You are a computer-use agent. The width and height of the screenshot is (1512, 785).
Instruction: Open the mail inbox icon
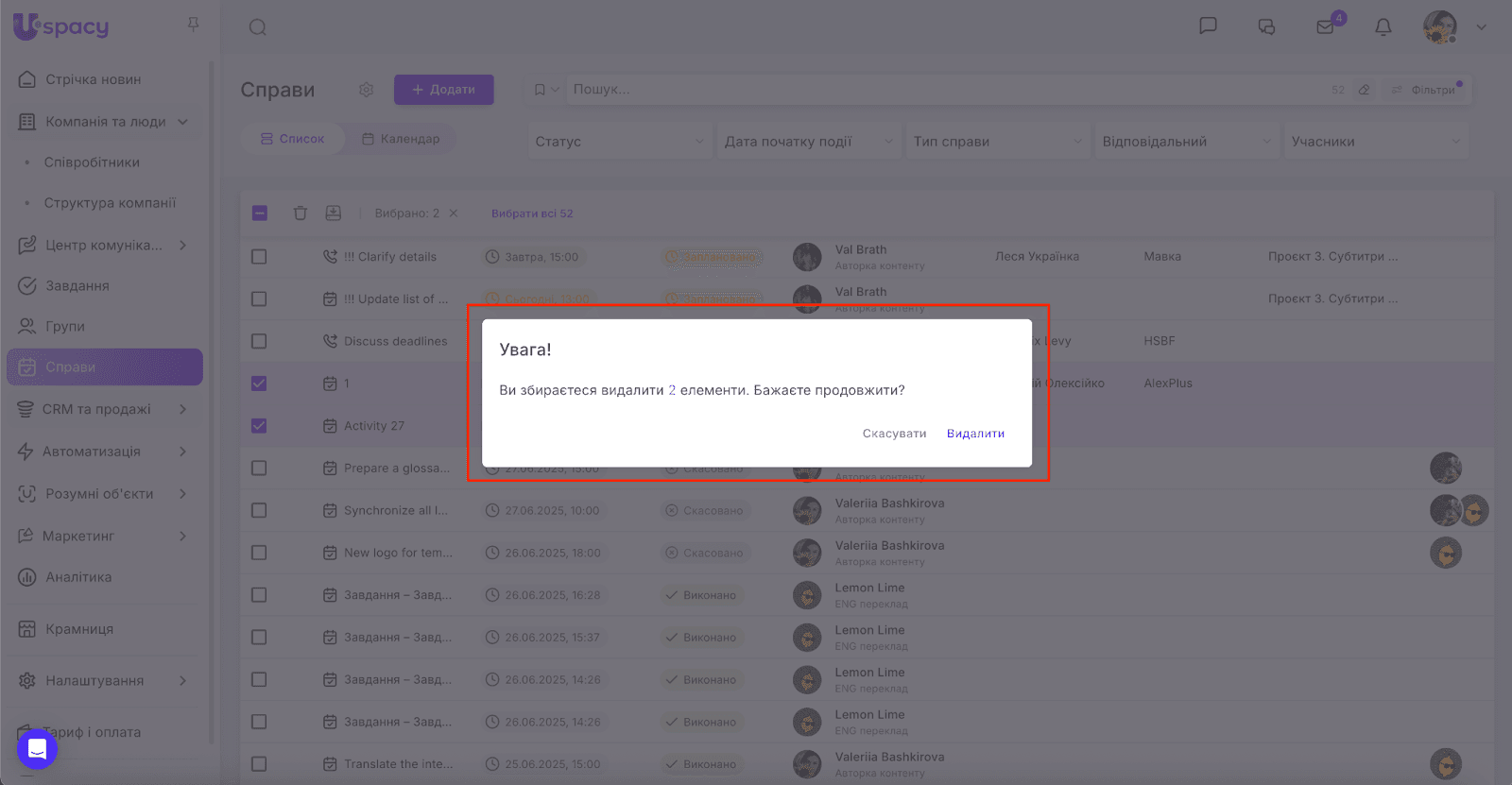[1325, 27]
